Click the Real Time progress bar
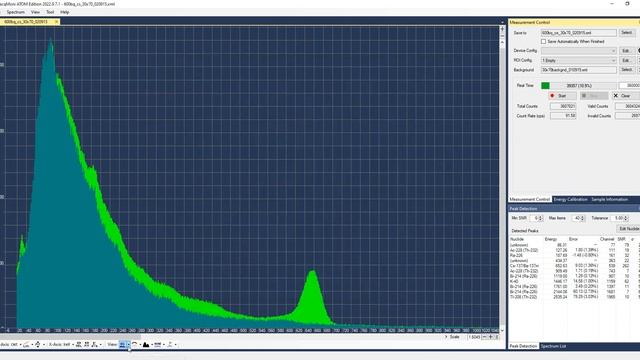This screenshot has width=640, height=360. [x=579, y=86]
